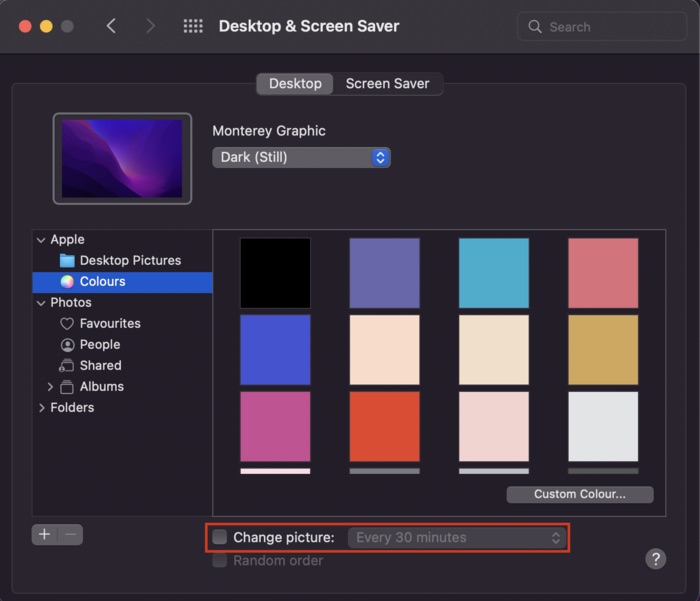Click the Shared albums icon
Screen dimensions: 700x601
tap(67, 366)
